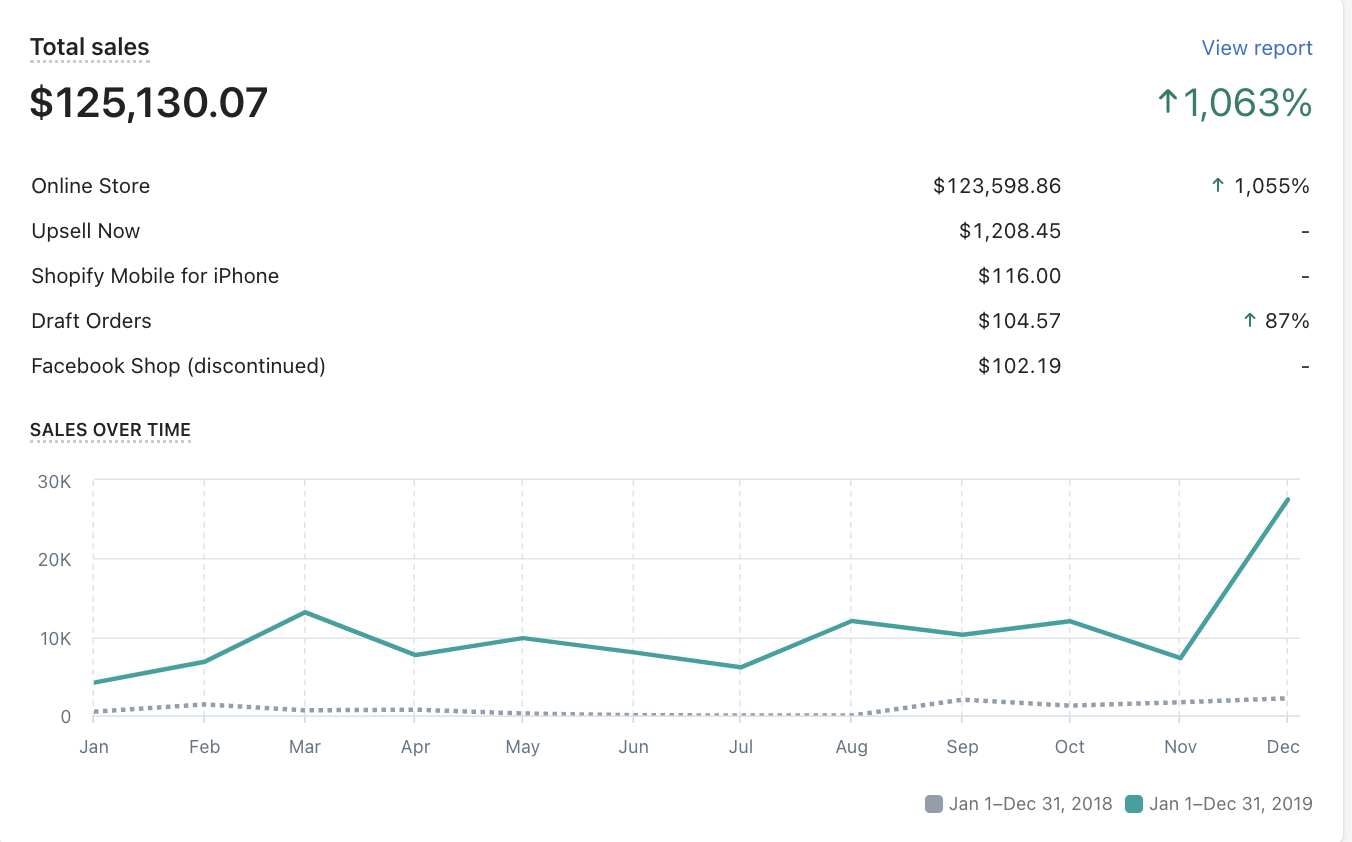This screenshot has height=842, width=1352.
Task: Click the up arrow next to 87%
Action: tap(1249, 321)
